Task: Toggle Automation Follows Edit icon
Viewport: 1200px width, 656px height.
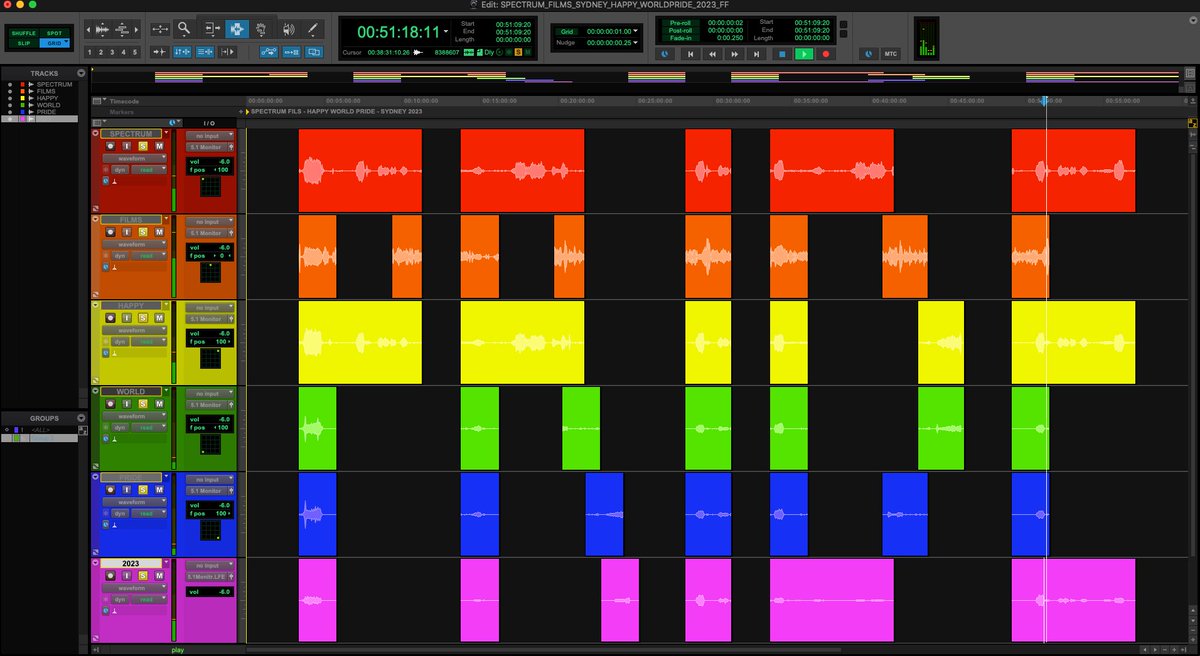Action: 268,52
